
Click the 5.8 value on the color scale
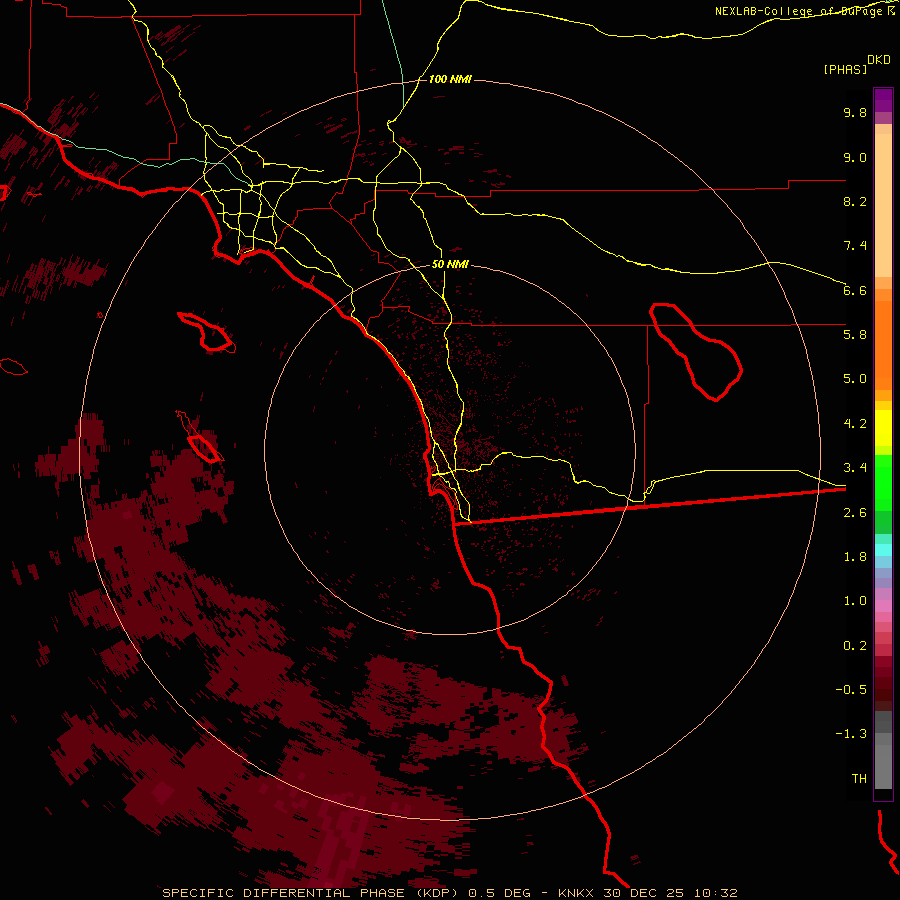[x=855, y=335]
